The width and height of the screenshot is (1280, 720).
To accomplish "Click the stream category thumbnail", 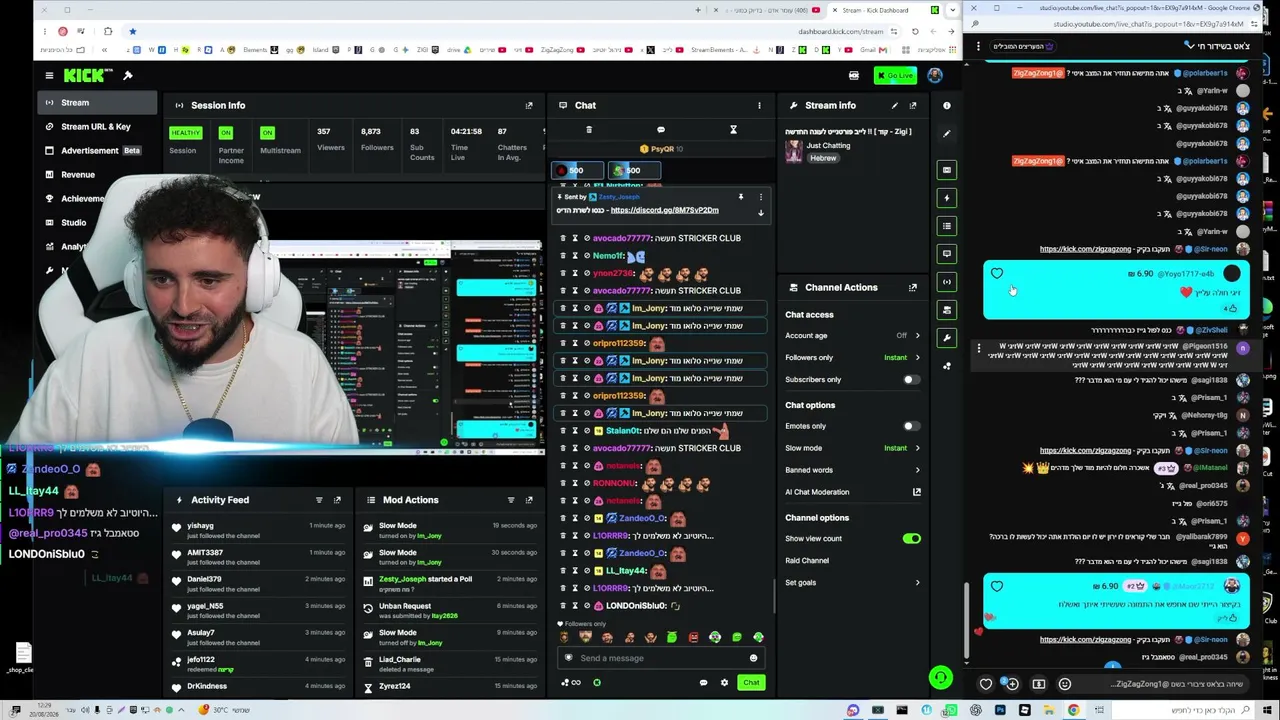I will click(794, 151).
